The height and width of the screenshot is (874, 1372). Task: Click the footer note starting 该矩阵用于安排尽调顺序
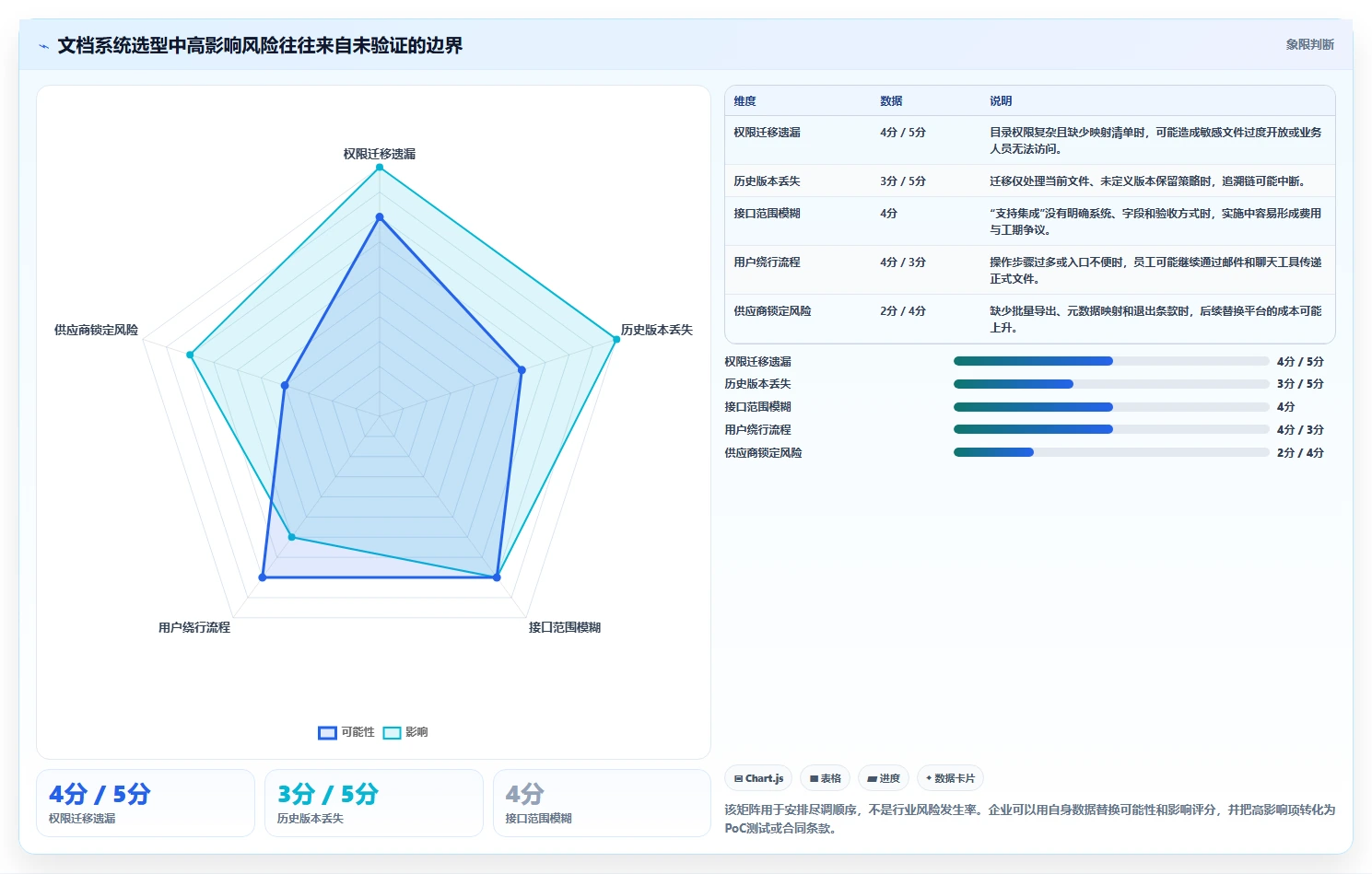1029,819
